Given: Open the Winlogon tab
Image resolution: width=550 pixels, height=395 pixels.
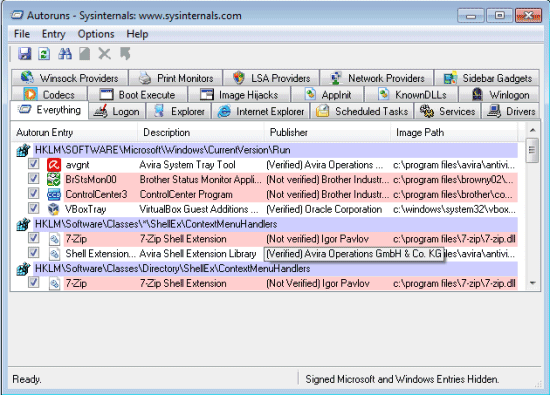Looking at the screenshot, I should 499,95.
